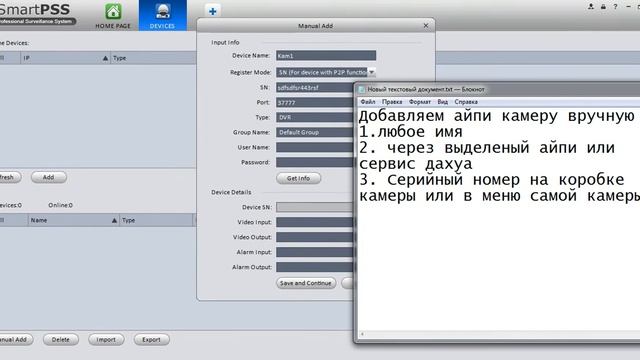The image size is (640, 360).
Task: Click the Device SN field
Action: coord(315,207)
